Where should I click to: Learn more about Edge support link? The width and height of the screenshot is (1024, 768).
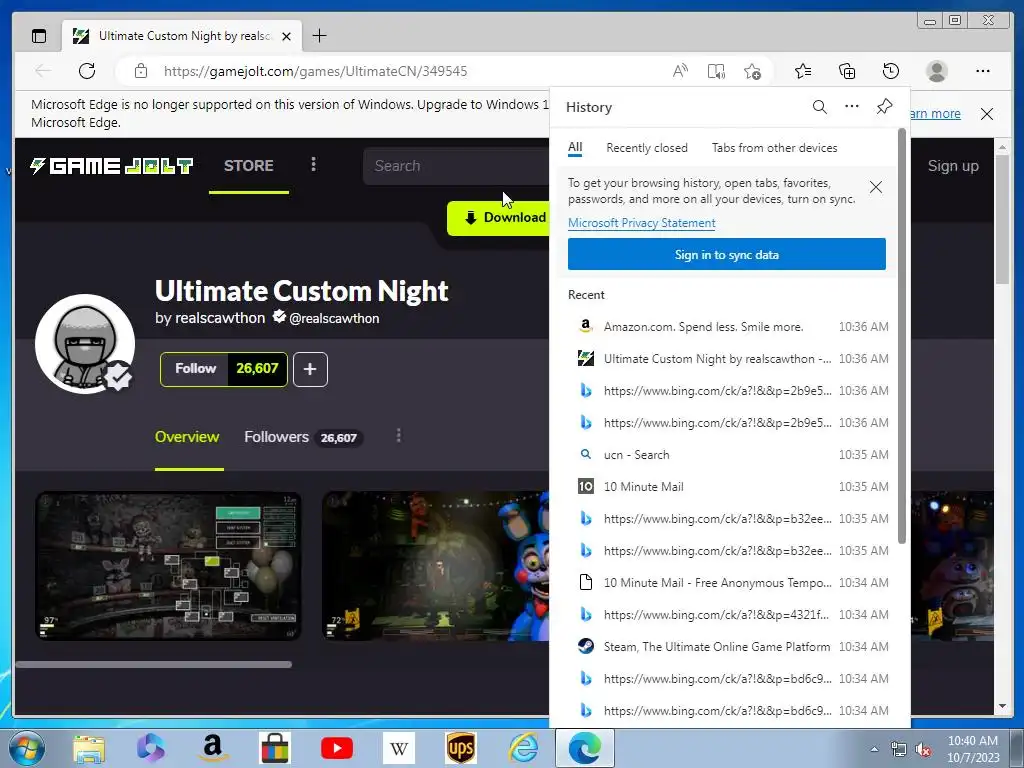935,114
